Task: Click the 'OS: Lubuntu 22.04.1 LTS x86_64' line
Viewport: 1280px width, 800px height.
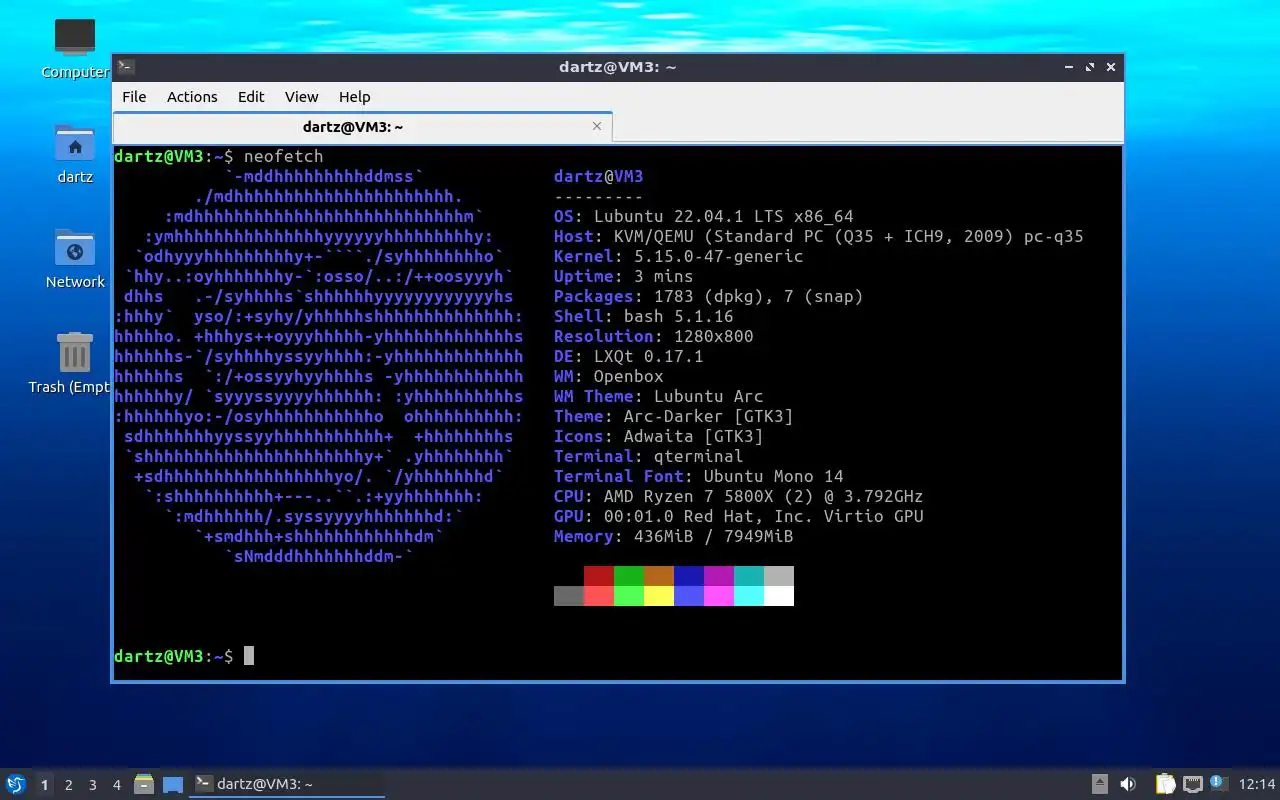Action: pyautogui.click(x=704, y=216)
